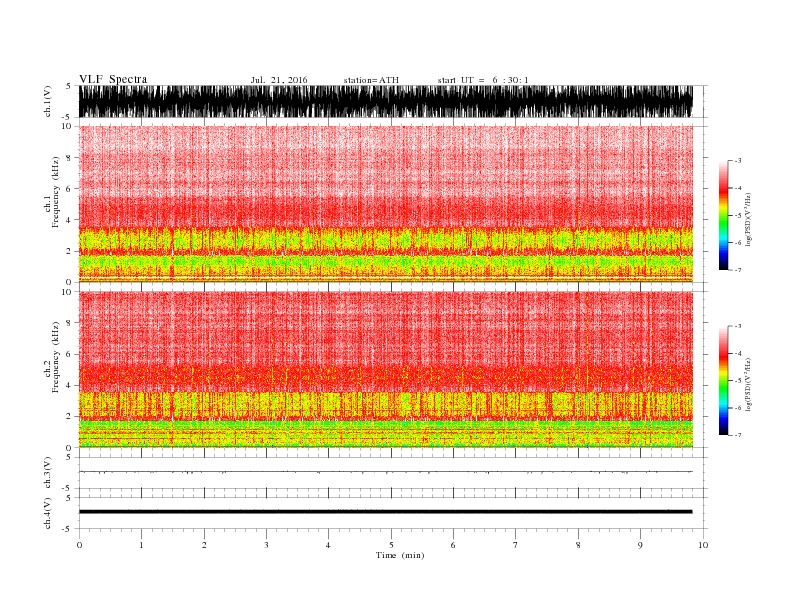Click the "ch.3(V)" axis label

[47, 473]
